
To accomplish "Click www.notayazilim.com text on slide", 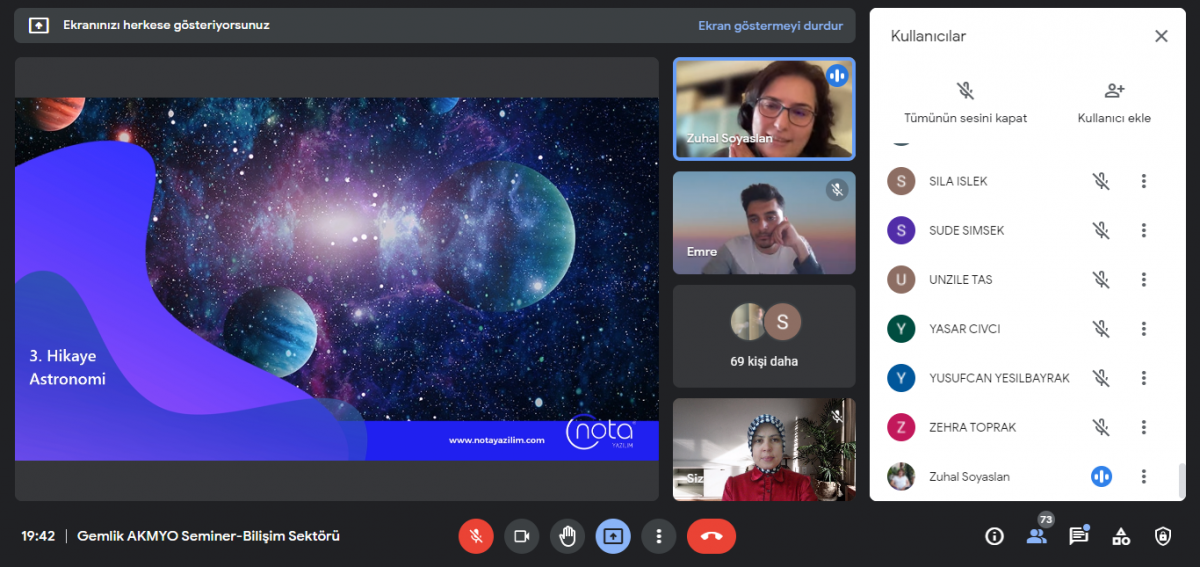I will pyautogui.click(x=496, y=440).
